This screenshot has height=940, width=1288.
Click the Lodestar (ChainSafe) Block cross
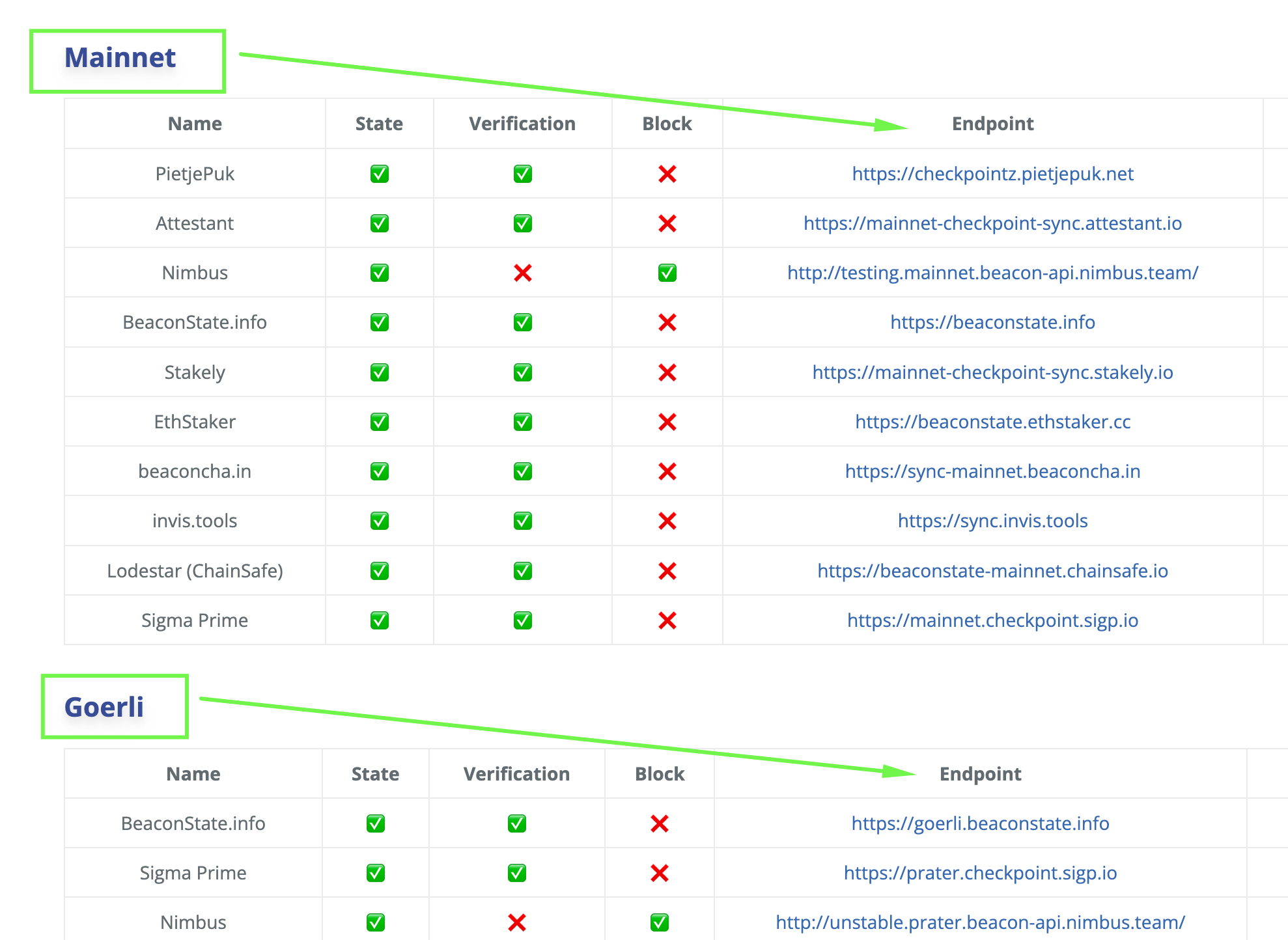point(667,571)
